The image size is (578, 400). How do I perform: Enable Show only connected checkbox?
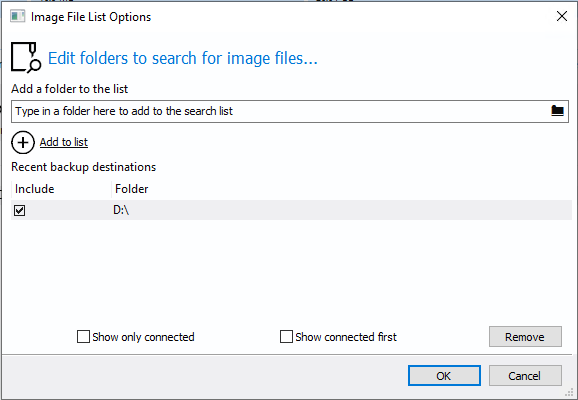[x=83, y=337]
